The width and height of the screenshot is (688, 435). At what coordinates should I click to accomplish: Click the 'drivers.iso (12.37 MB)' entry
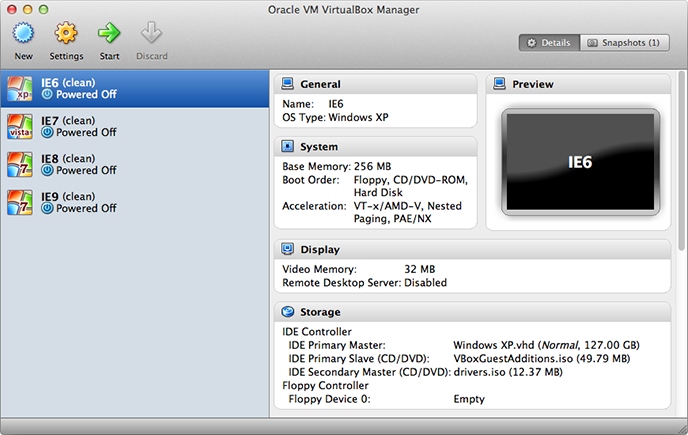508,372
